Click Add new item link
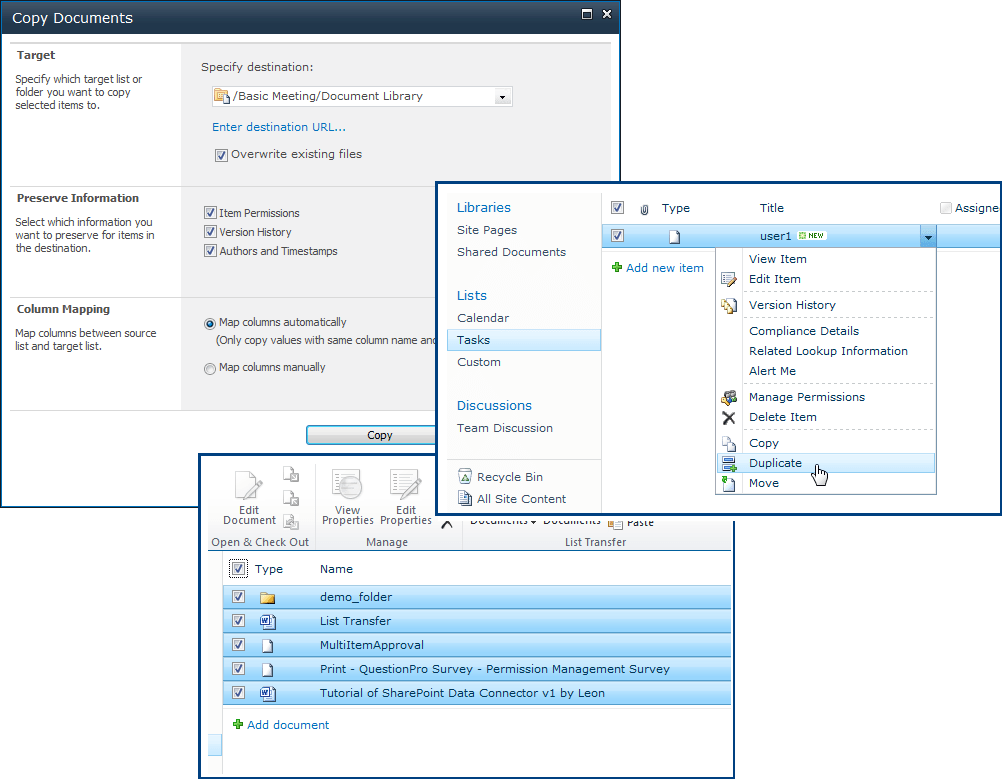The image size is (1002, 779). click(x=665, y=268)
